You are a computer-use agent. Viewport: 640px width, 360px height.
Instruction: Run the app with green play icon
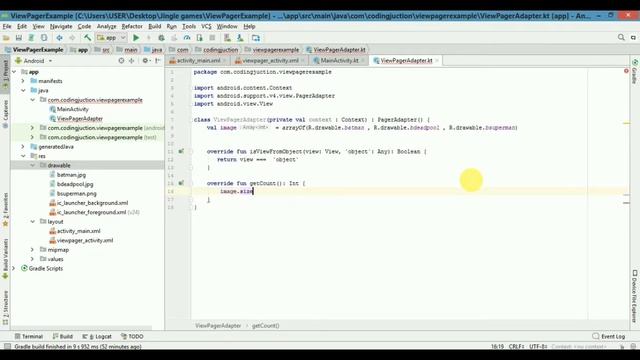[x=136, y=38]
